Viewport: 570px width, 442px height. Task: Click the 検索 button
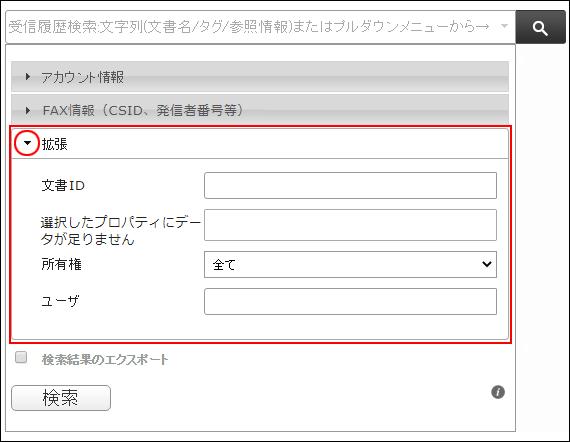[x=61, y=398]
